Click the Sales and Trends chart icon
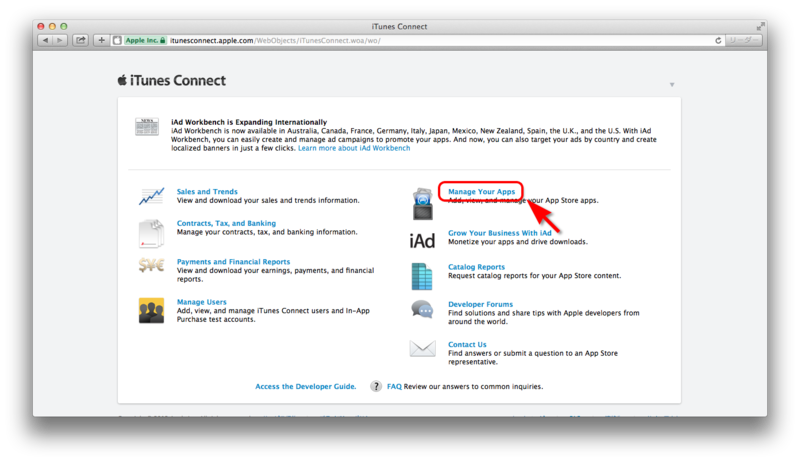 pyautogui.click(x=152, y=196)
